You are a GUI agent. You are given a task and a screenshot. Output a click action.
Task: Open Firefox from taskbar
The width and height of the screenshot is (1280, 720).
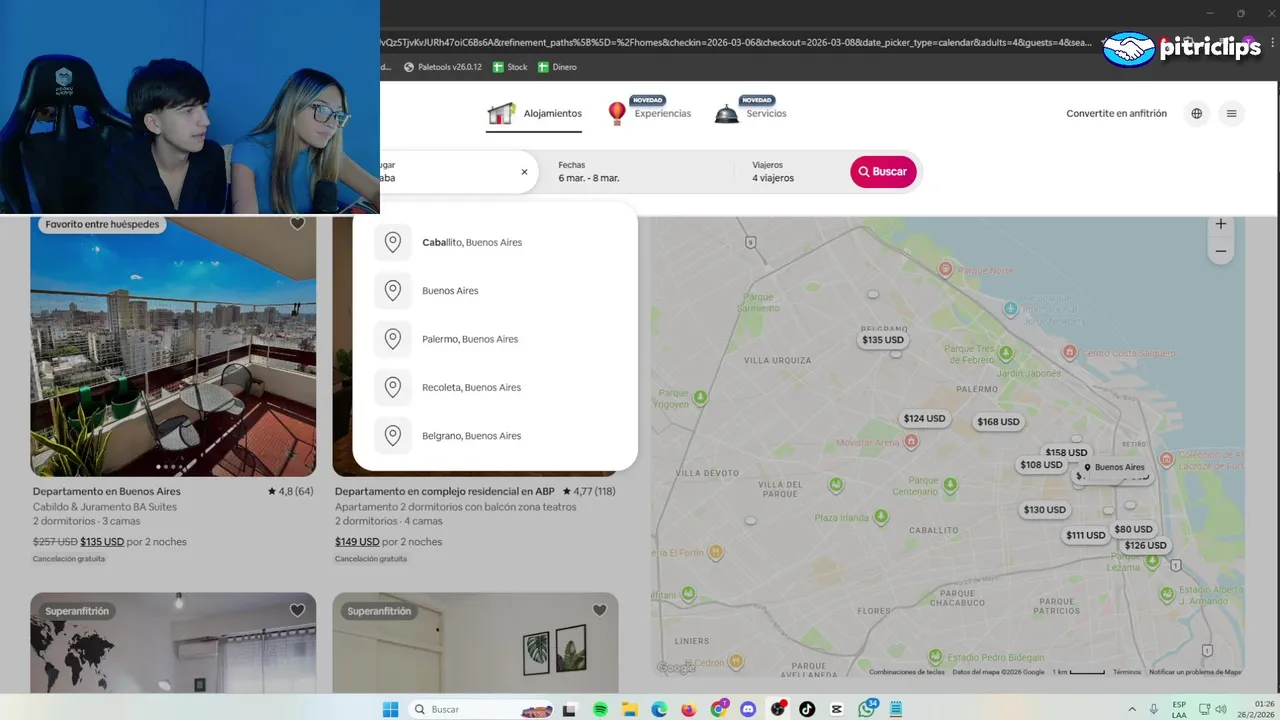689,709
